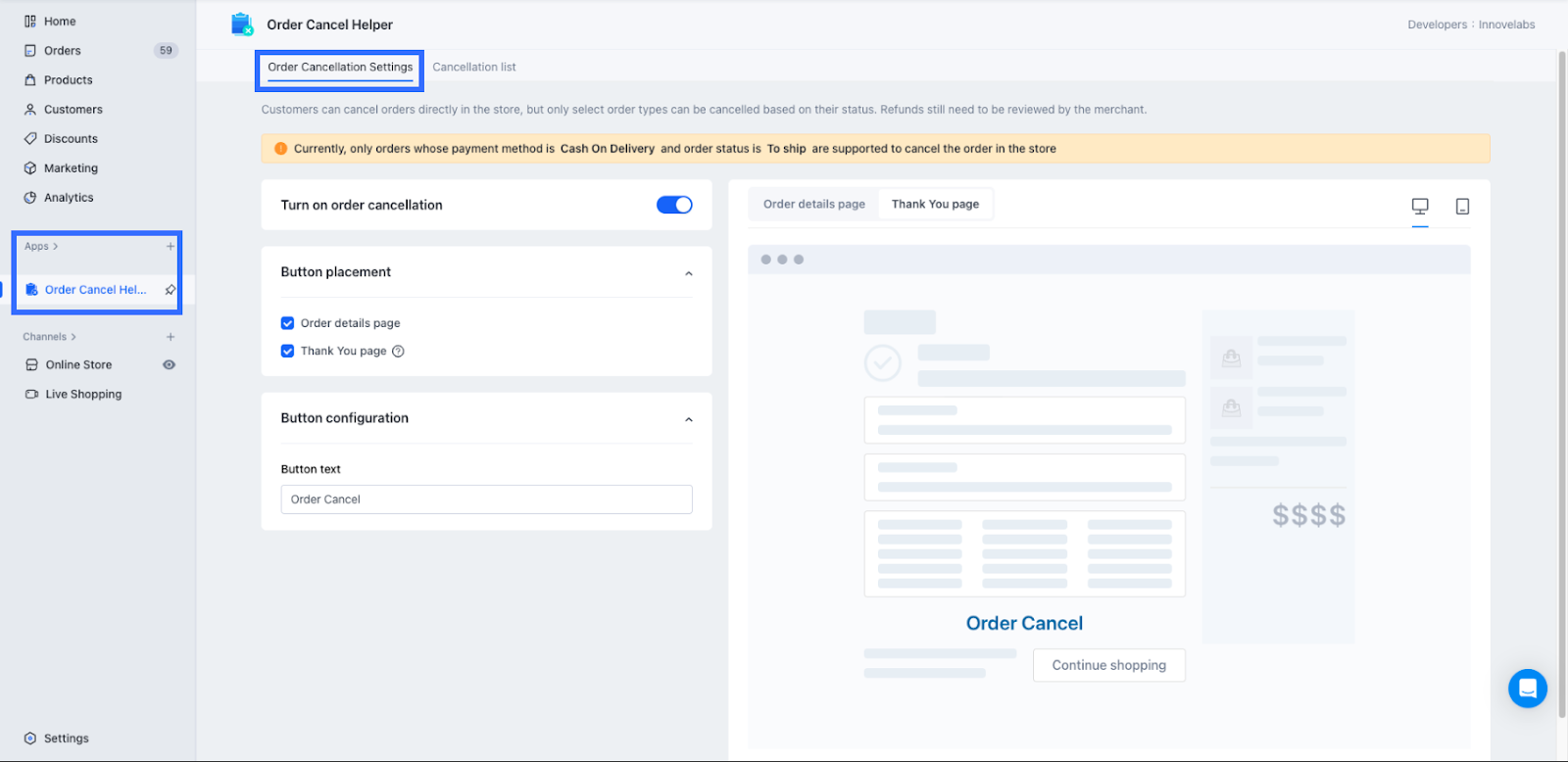The height and width of the screenshot is (762, 1568).
Task: Click the orange warning info icon
Action: click(281, 149)
